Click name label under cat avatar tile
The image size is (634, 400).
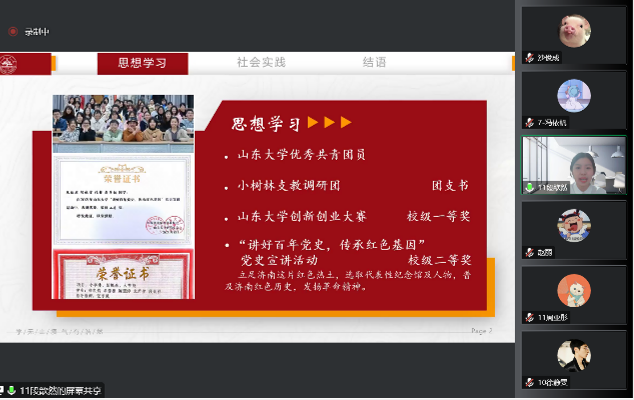point(553,317)
